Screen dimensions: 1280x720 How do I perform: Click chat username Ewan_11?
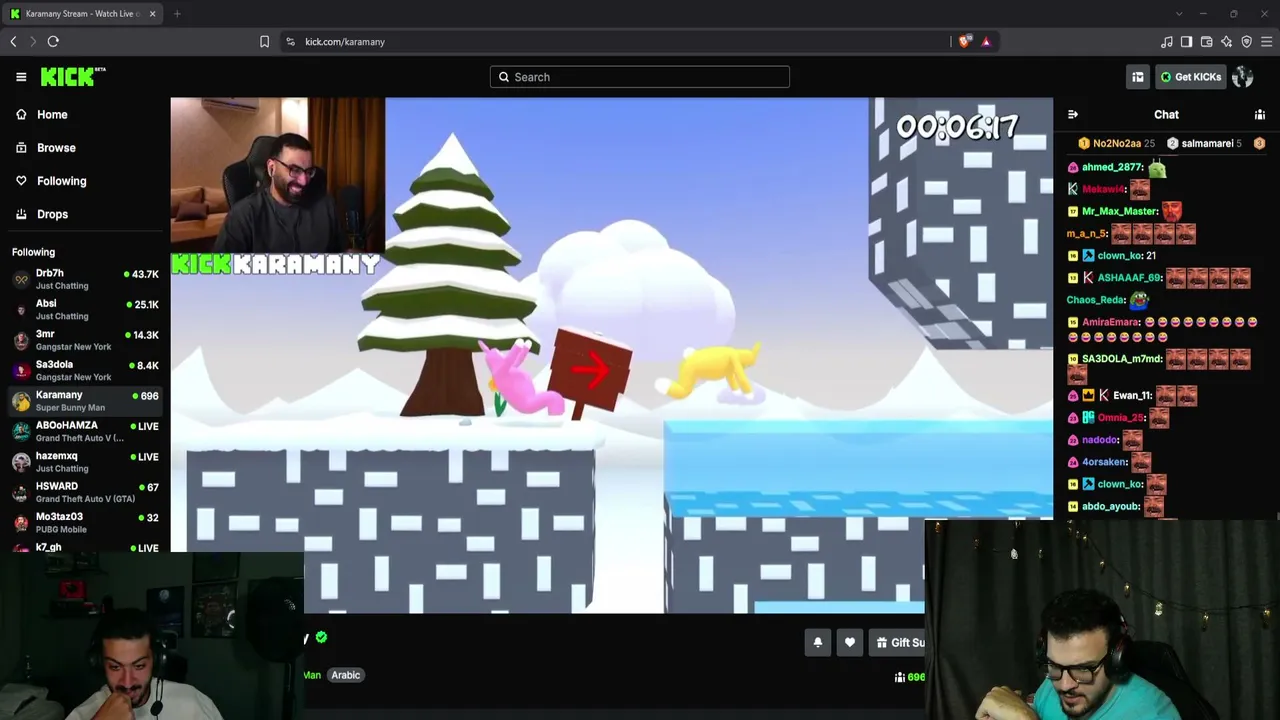(x=1133, y=396)
